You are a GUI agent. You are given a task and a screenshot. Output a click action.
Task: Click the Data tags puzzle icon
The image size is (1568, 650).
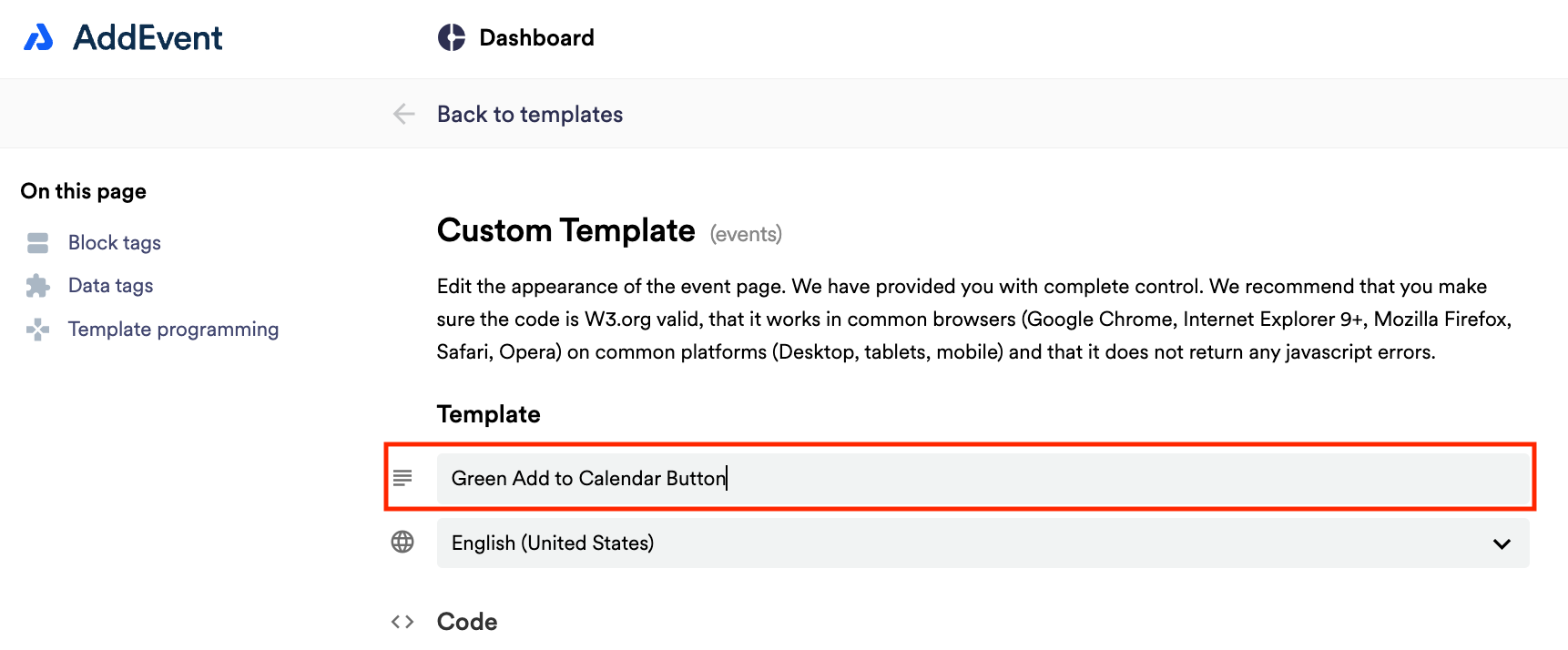[37, 286]
